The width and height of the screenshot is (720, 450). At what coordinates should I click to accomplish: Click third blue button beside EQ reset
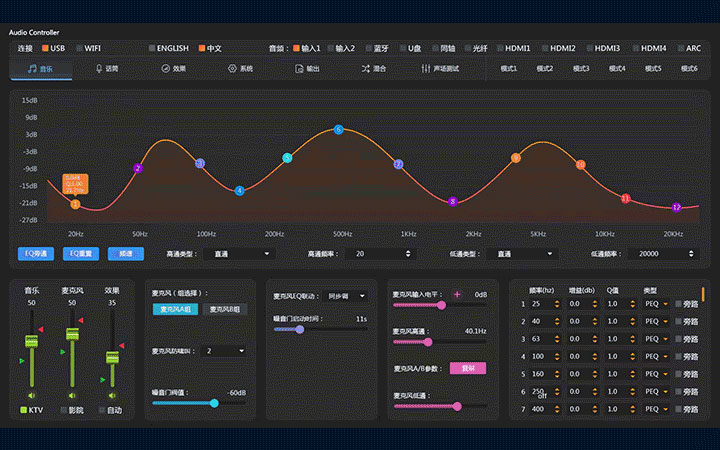click(126, 253)
